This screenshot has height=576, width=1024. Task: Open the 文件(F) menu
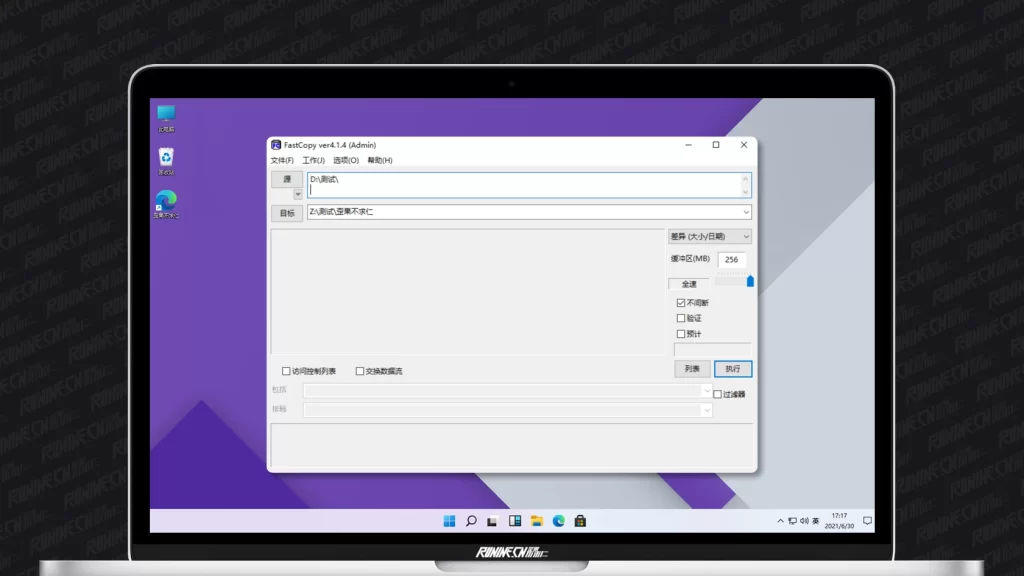(x=282, y=160)
